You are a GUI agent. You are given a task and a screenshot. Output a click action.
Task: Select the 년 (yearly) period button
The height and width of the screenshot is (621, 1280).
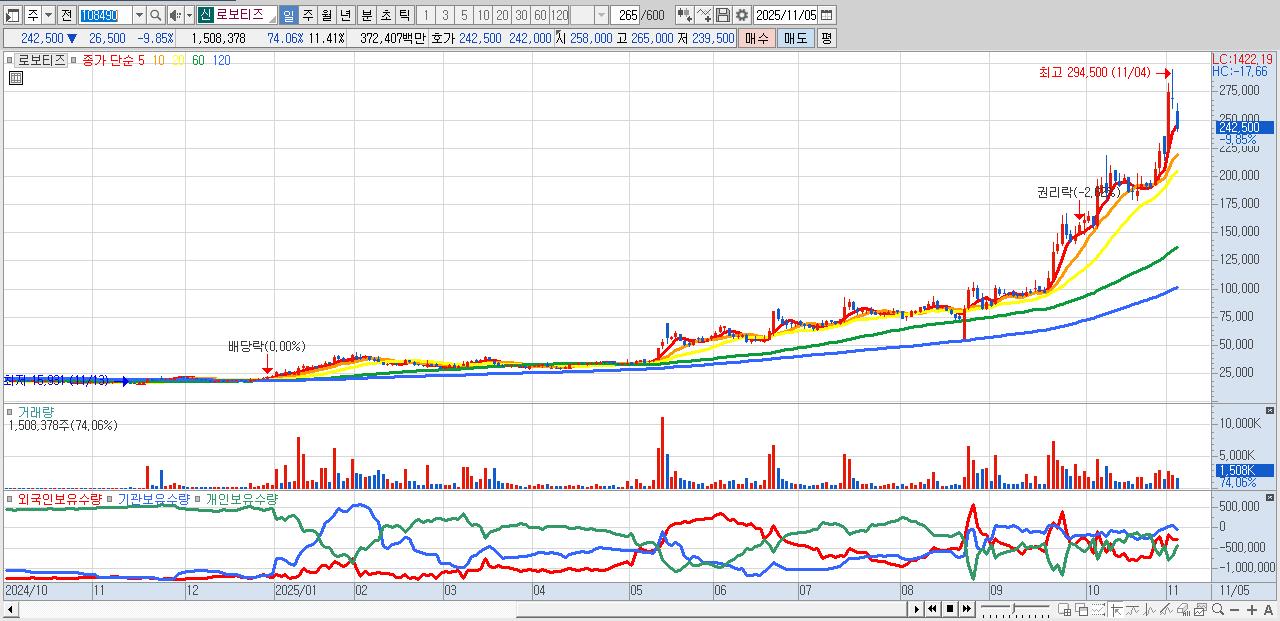345,15
